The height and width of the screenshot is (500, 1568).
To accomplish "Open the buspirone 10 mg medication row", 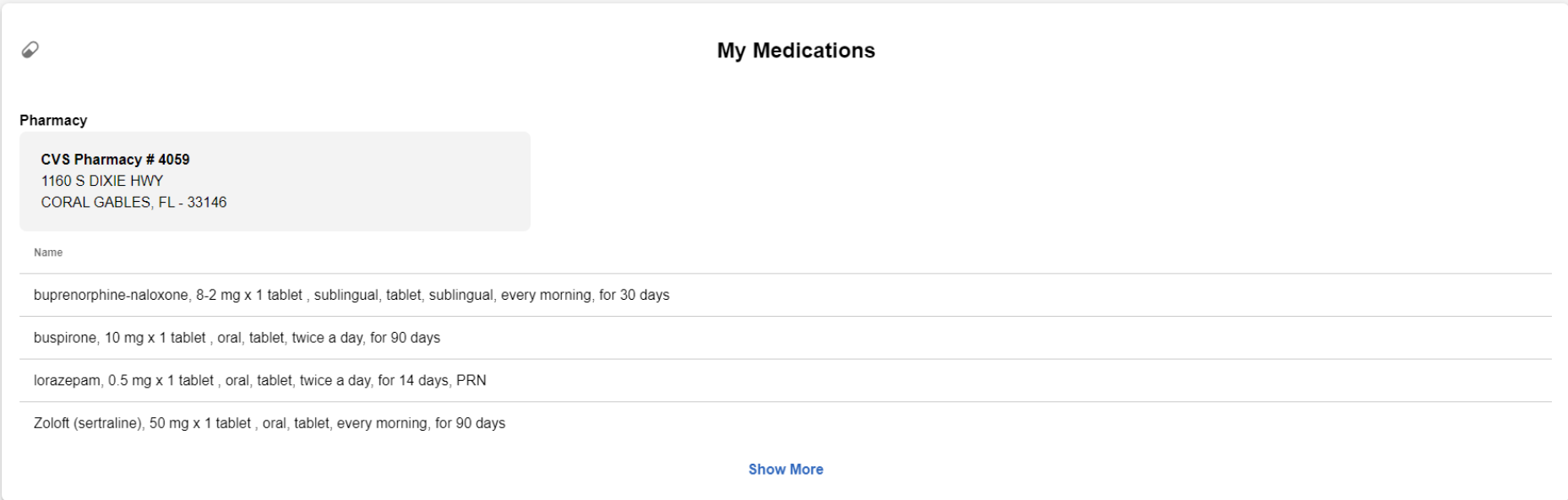I will pos(786,338).
